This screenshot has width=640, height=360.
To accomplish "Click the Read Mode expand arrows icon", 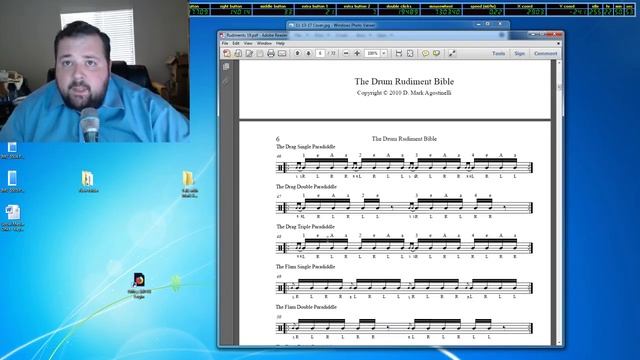I will coord(452,53).
